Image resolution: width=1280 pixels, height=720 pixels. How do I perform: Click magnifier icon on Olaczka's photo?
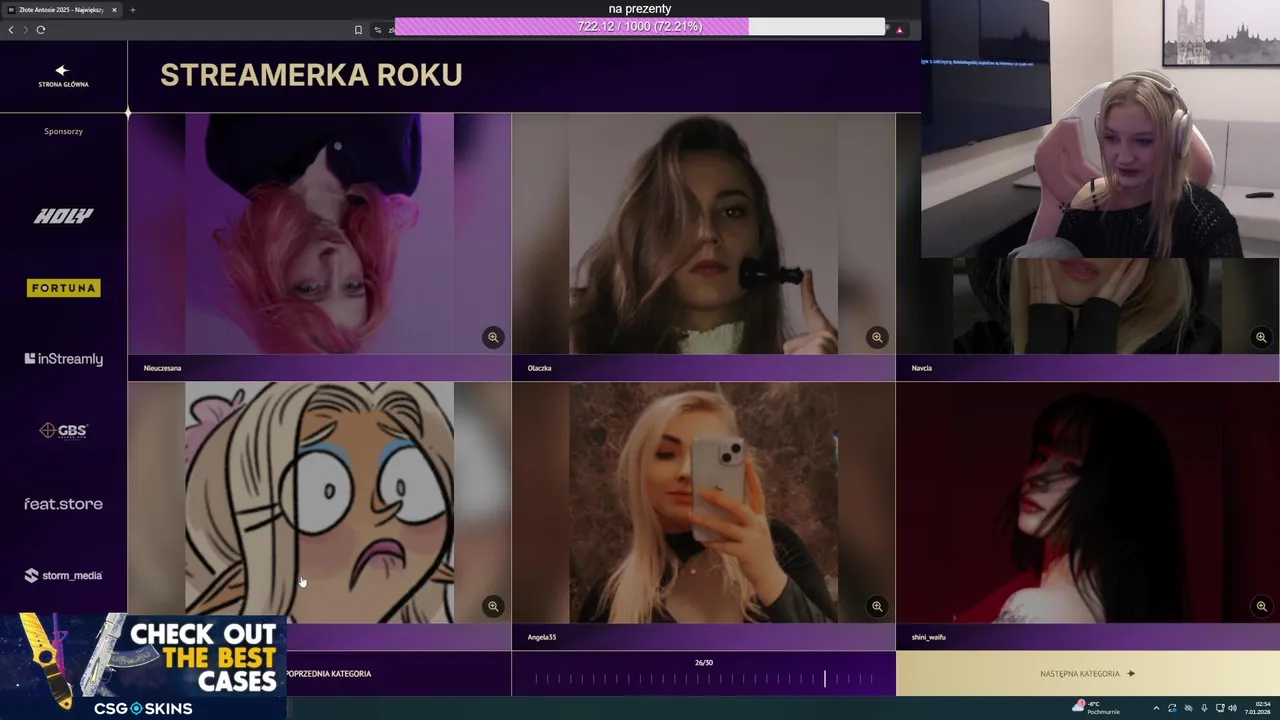pos(877,338)
